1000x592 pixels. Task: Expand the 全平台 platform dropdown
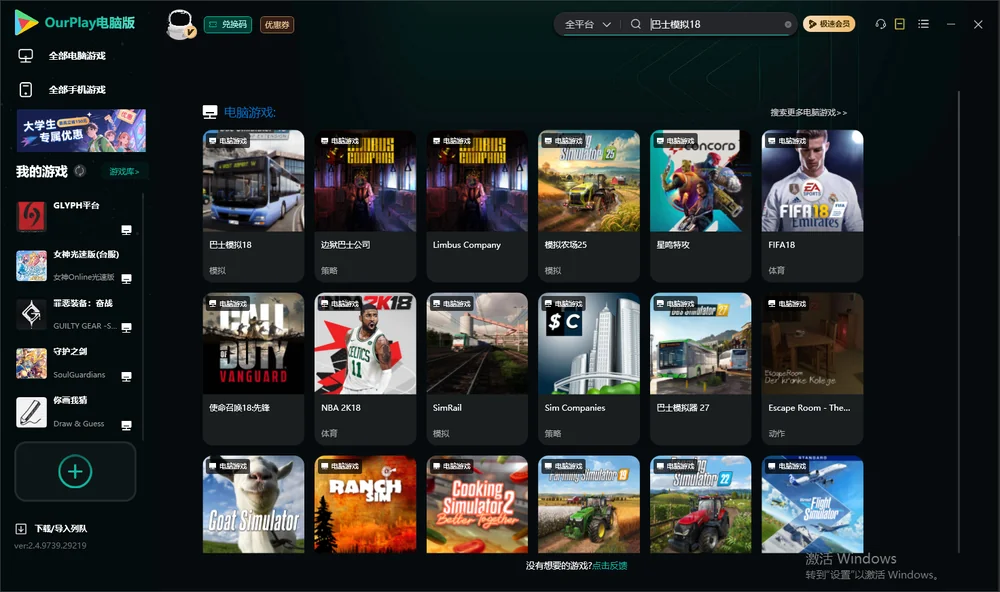point(588,24)
